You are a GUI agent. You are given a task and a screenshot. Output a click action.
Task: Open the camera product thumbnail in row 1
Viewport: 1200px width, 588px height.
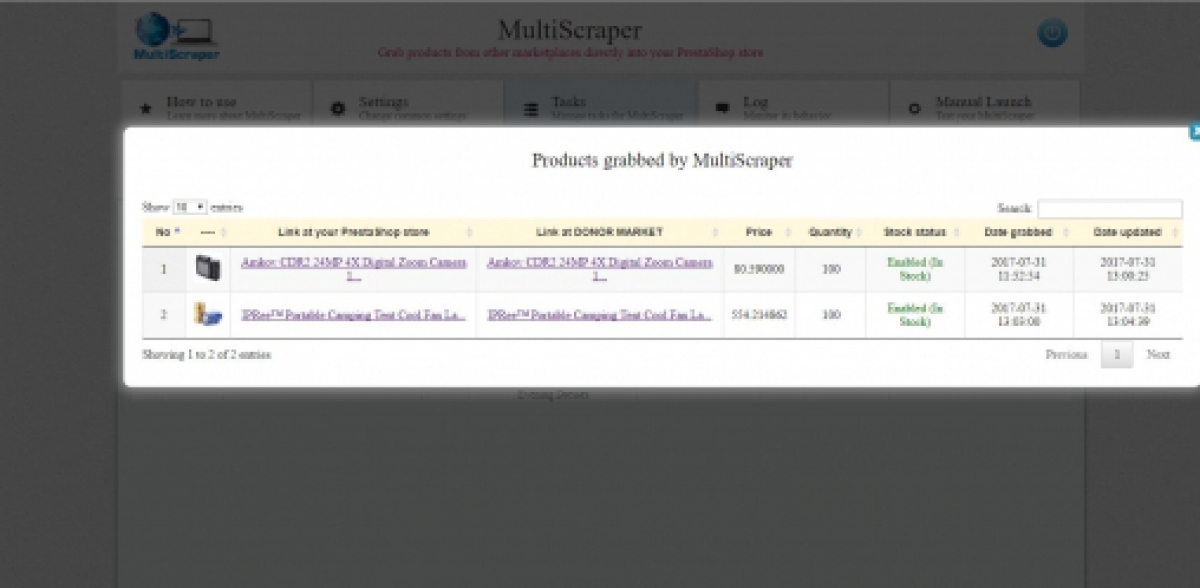(x=208, y=267)
